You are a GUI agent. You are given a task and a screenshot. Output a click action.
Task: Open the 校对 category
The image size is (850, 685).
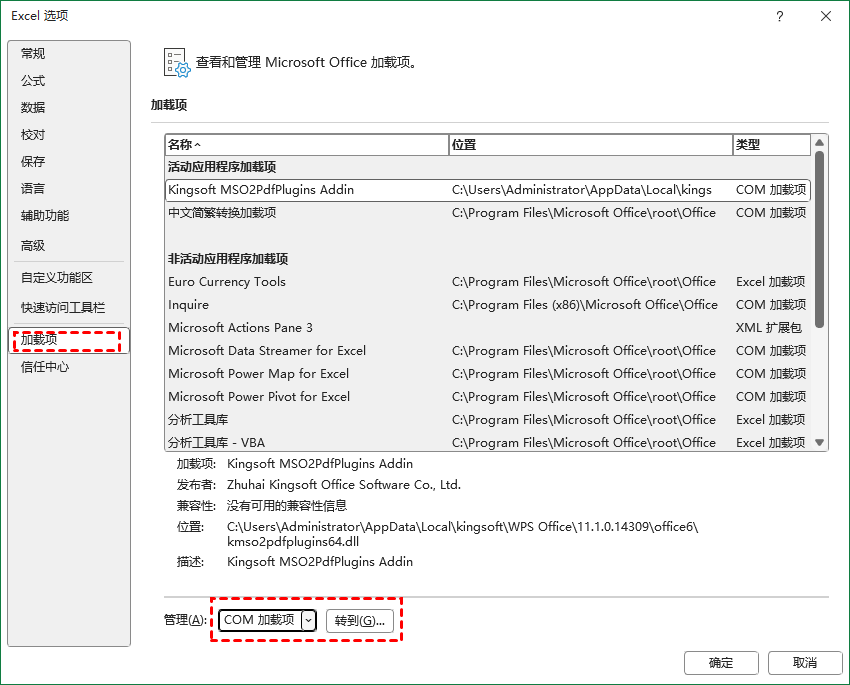[69, 134]
